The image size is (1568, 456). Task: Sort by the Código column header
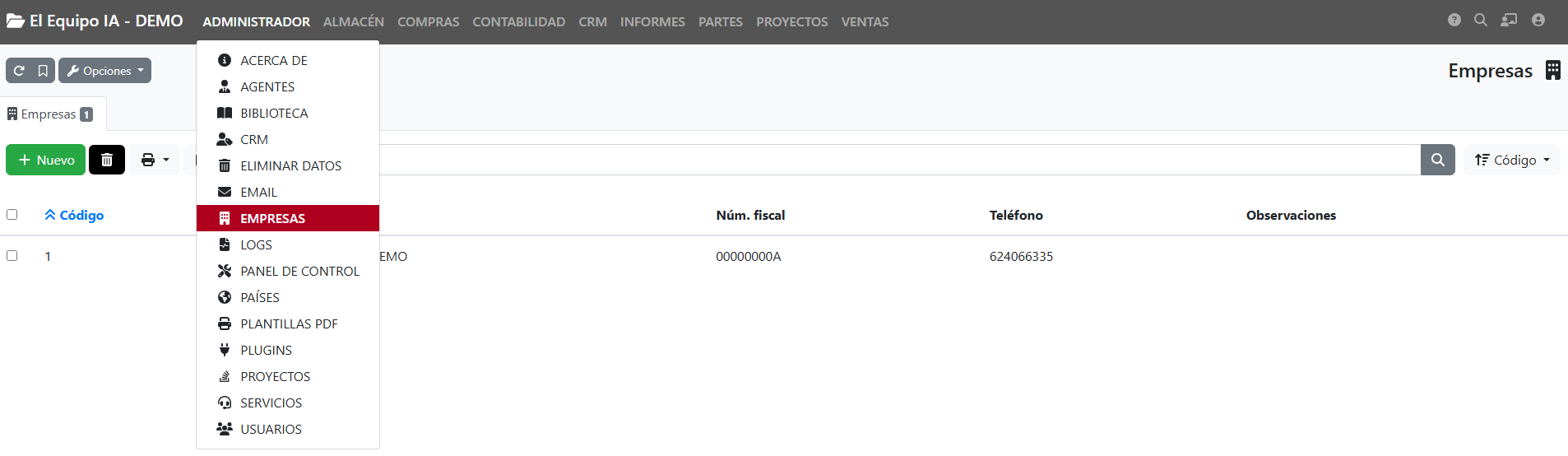tap(81, 215)
